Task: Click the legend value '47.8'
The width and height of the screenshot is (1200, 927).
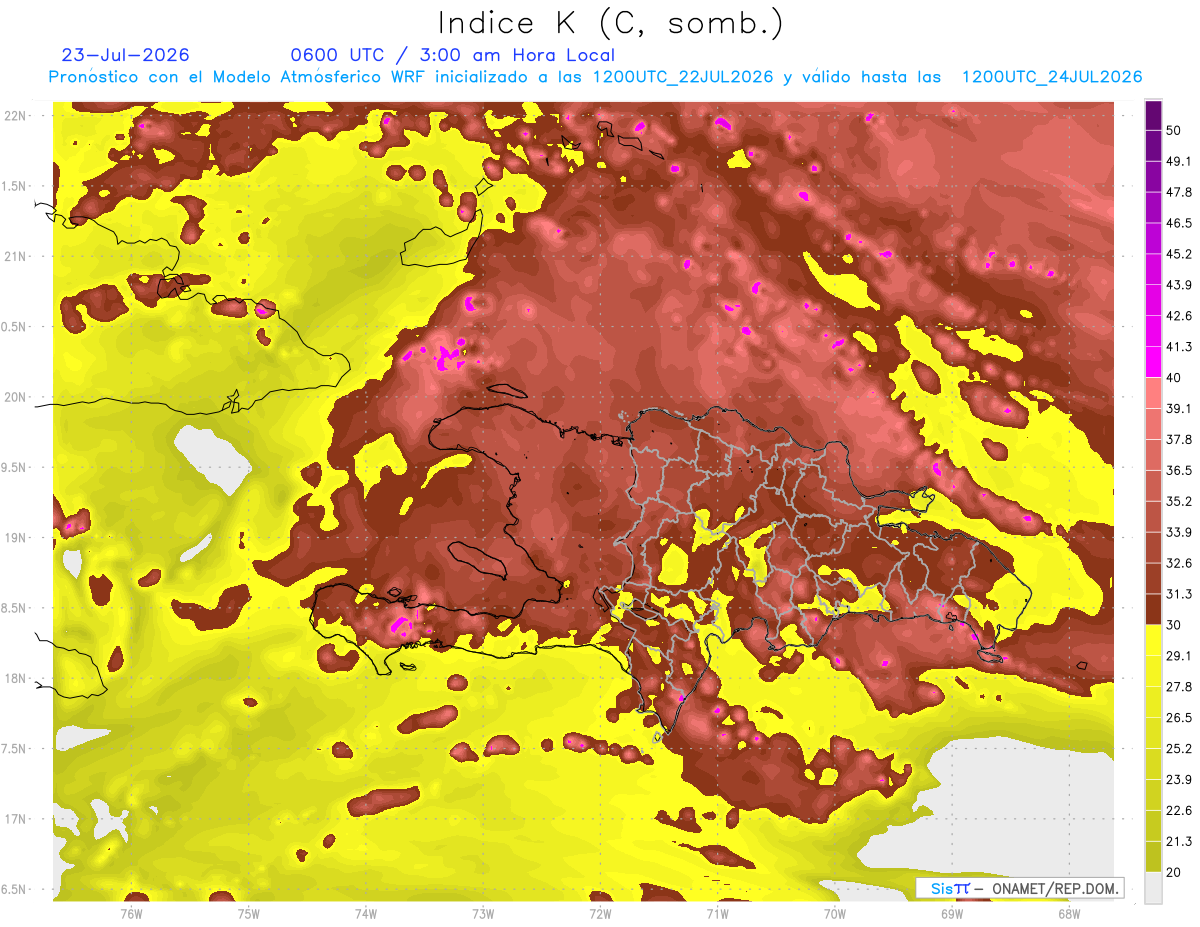Action: tap(1179, 192)
